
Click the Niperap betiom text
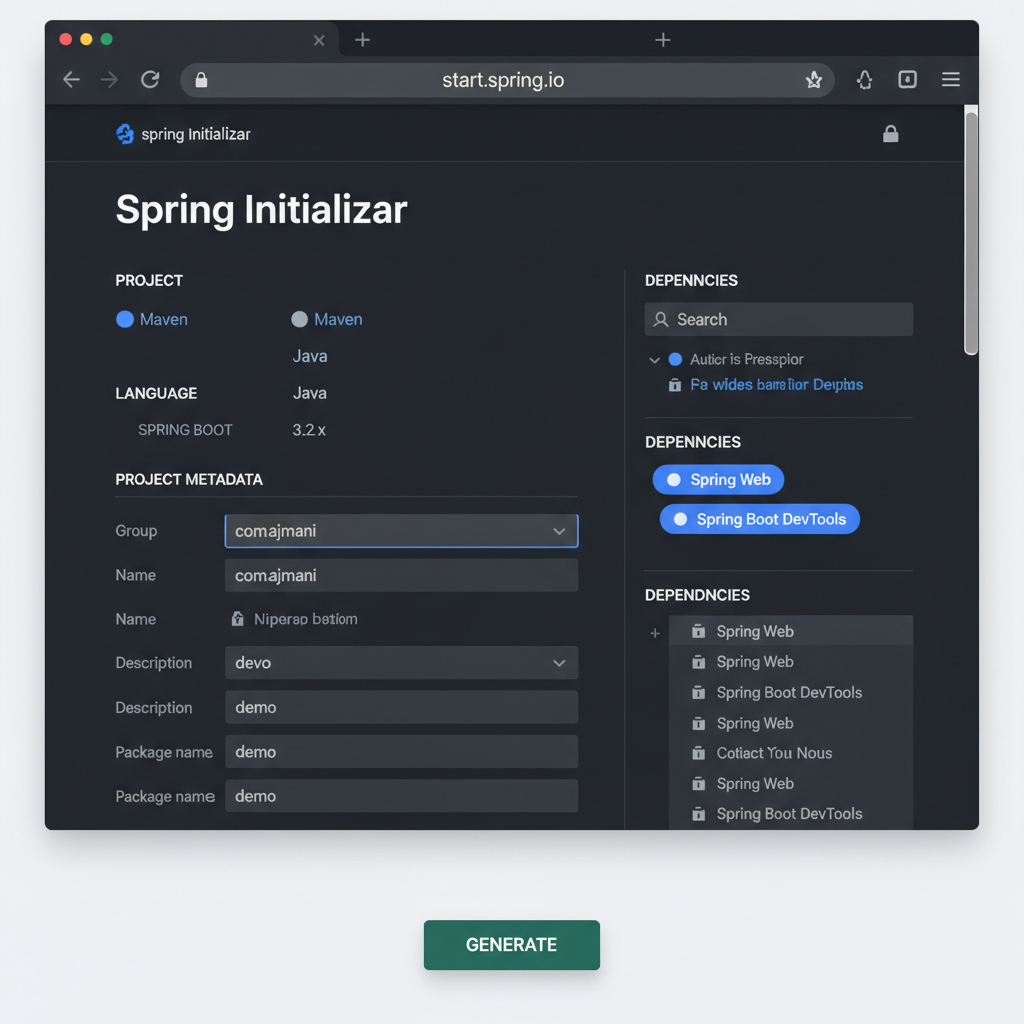pyautogui.click(x=306, y=619)
